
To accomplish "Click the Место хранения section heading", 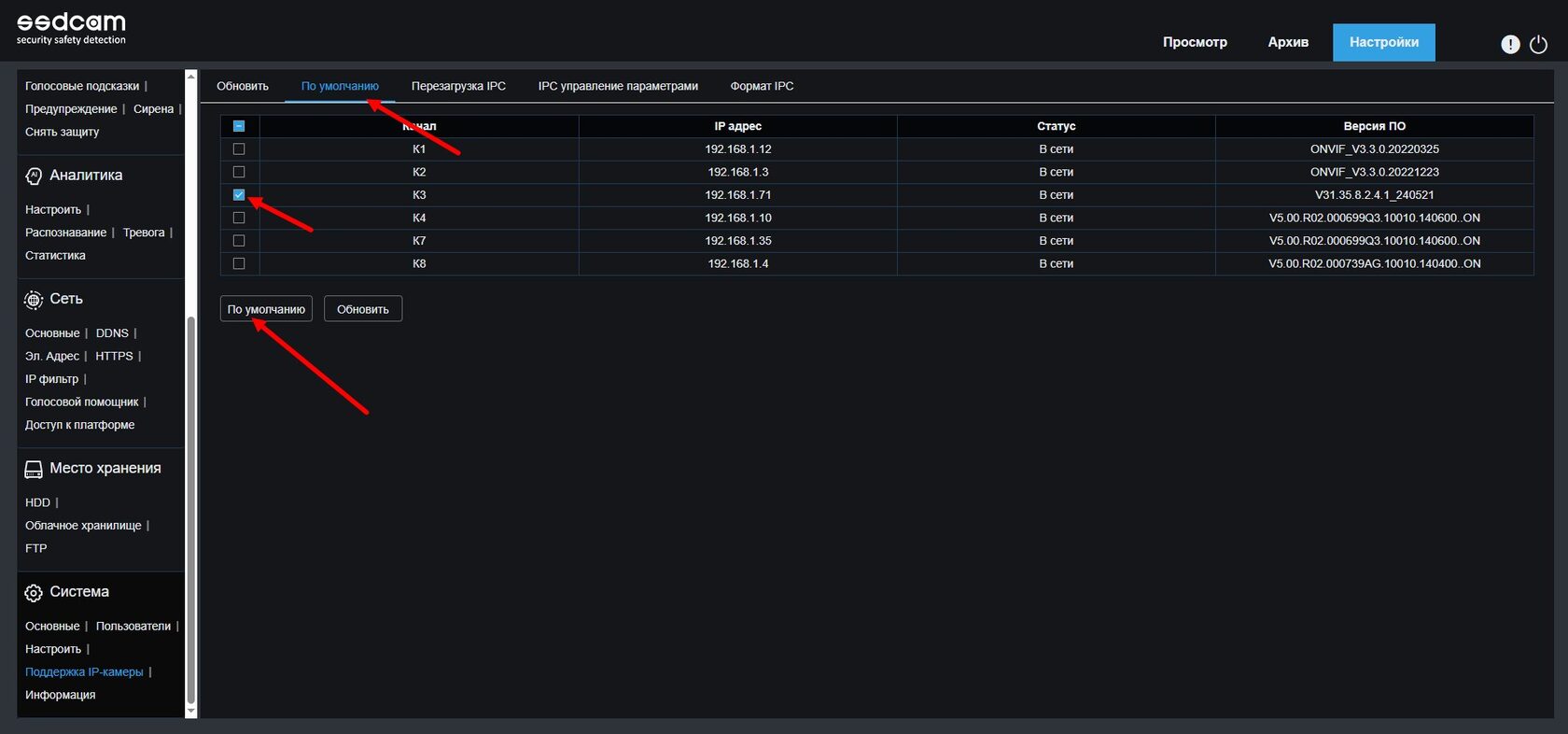I will [105, 469].
